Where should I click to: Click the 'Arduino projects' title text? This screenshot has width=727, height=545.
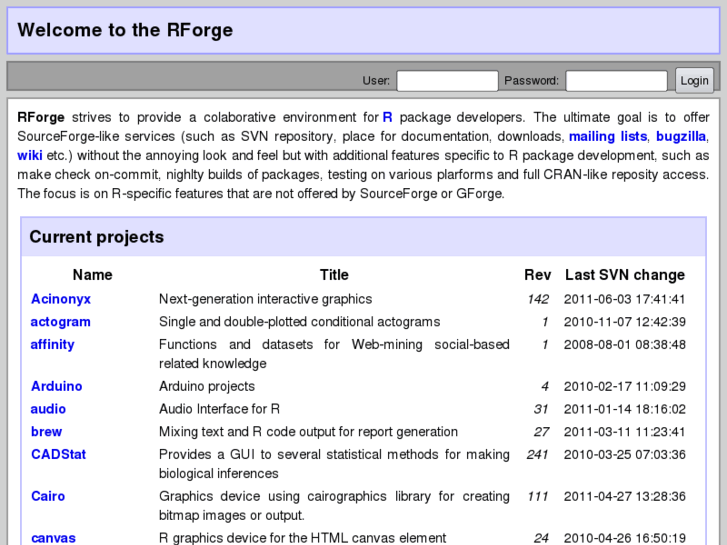click(x=207, y=386)
